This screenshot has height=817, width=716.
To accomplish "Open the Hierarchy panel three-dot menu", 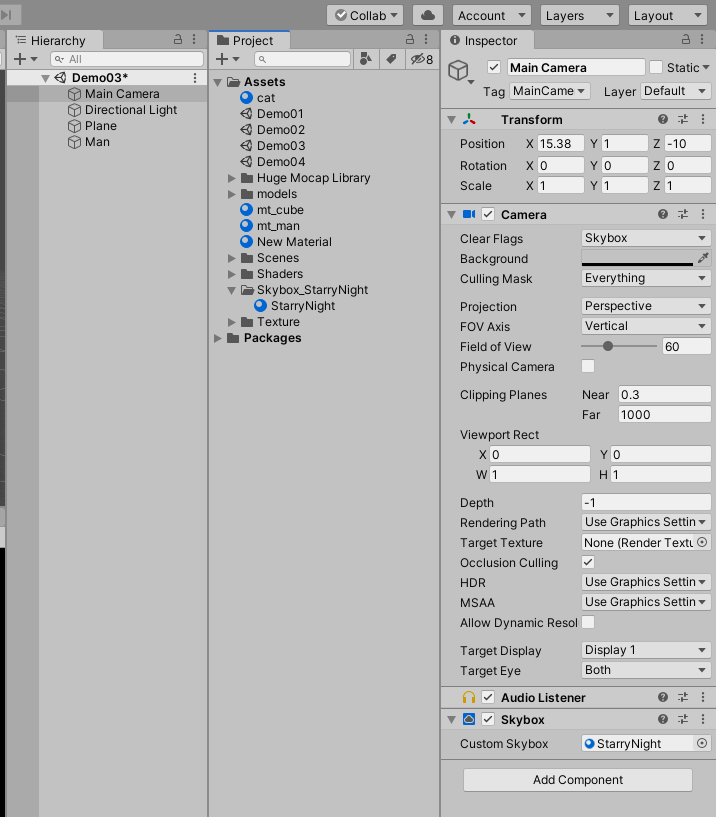I will point(194,39).
